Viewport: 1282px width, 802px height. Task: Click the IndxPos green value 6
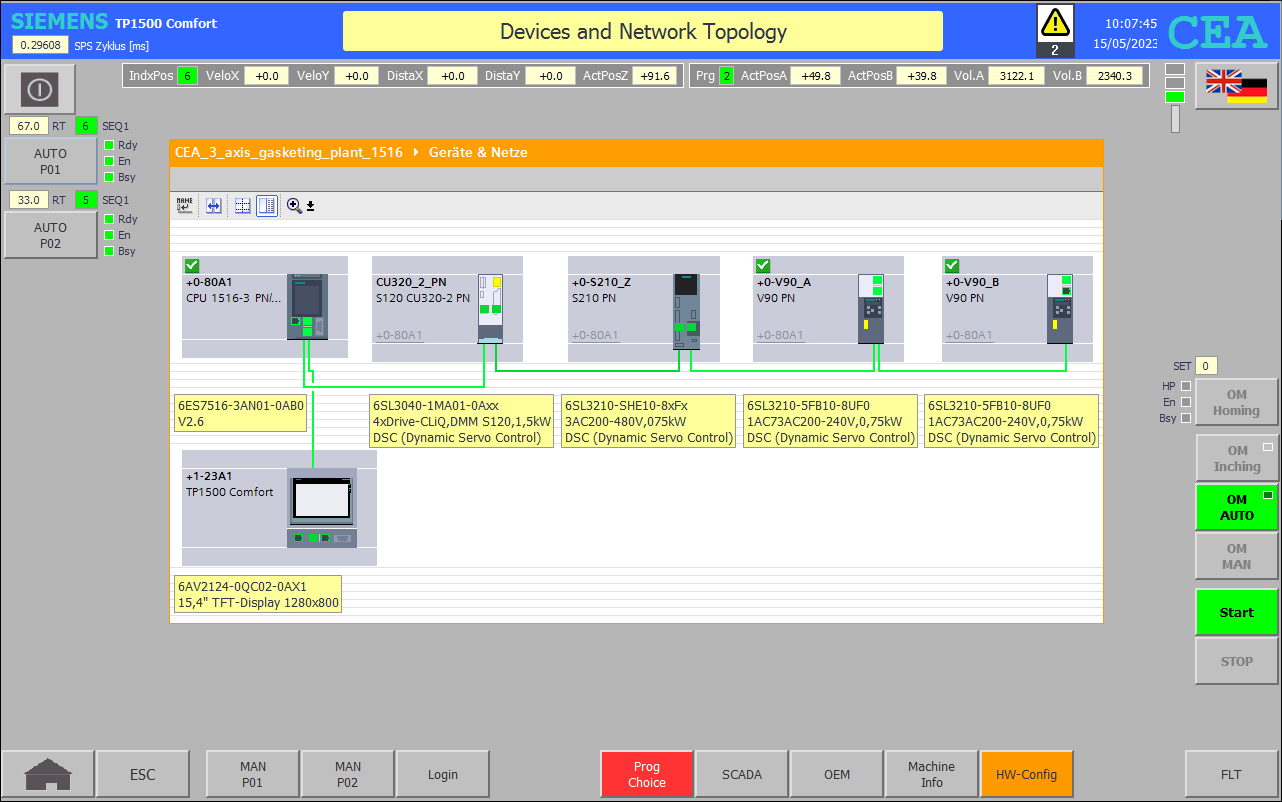tap(187, 76)
